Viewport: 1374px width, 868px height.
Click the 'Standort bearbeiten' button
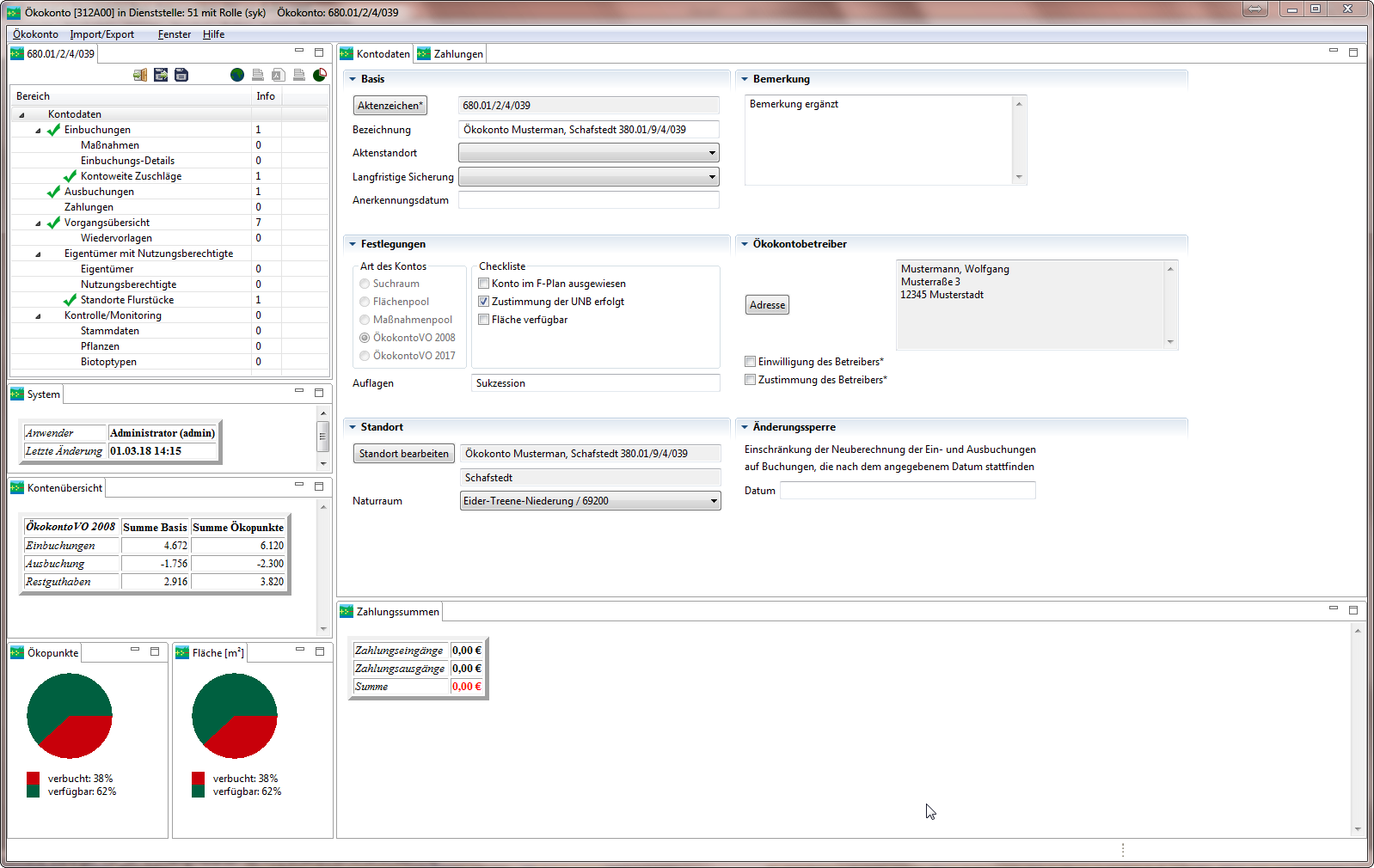pos(403,454)
